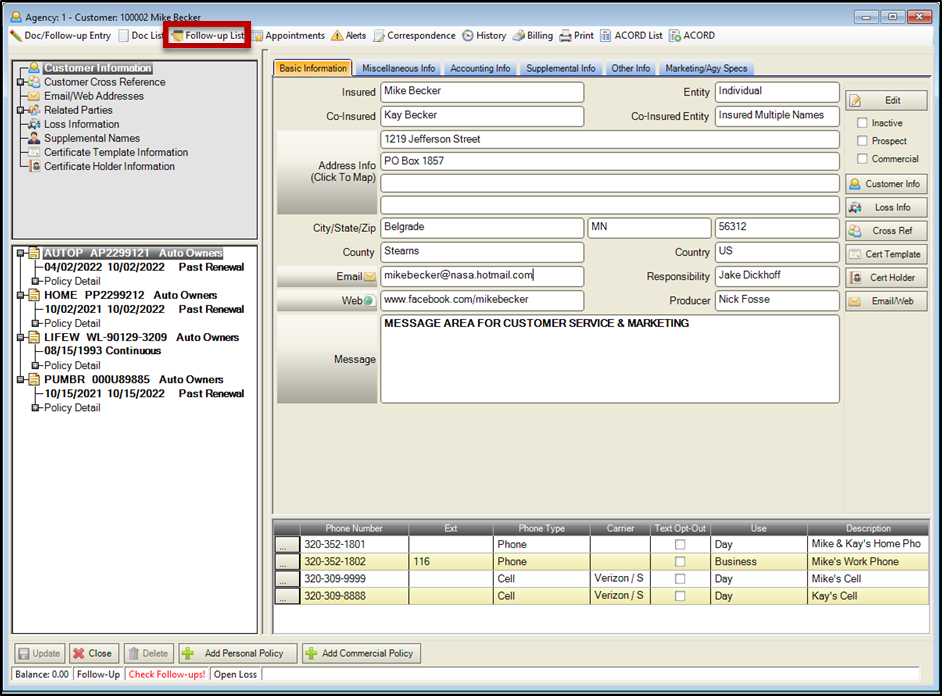Click Check Follow-ups! status entry
942x696 pixels.
click(x=167, y=674)
